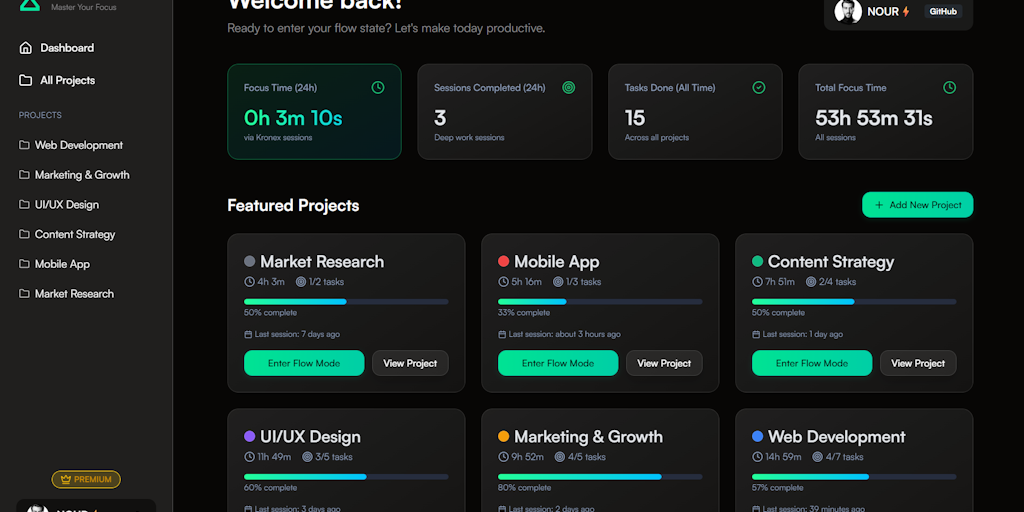The image size is (1024, 512).
Task: Click clock icon on UI/UX Design card
Action: click(249, 457)
